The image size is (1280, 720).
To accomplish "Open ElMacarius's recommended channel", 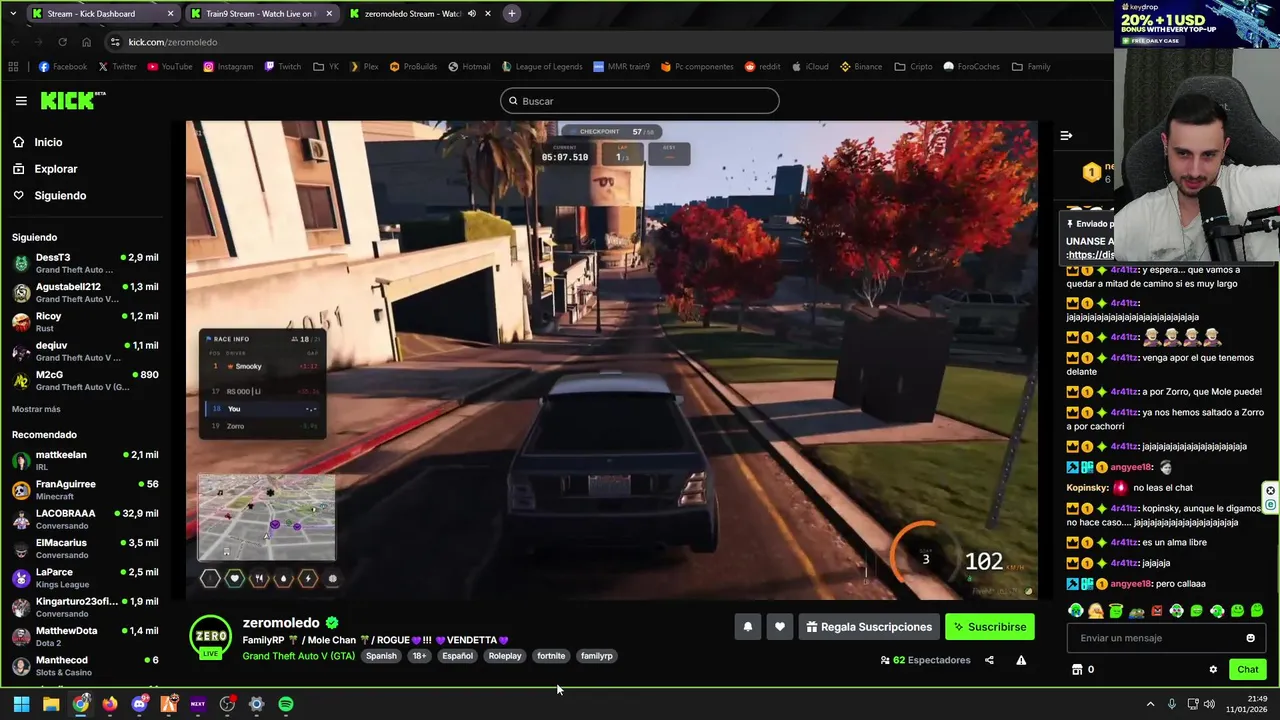I will pyautogui.click(x=85, y=548).
